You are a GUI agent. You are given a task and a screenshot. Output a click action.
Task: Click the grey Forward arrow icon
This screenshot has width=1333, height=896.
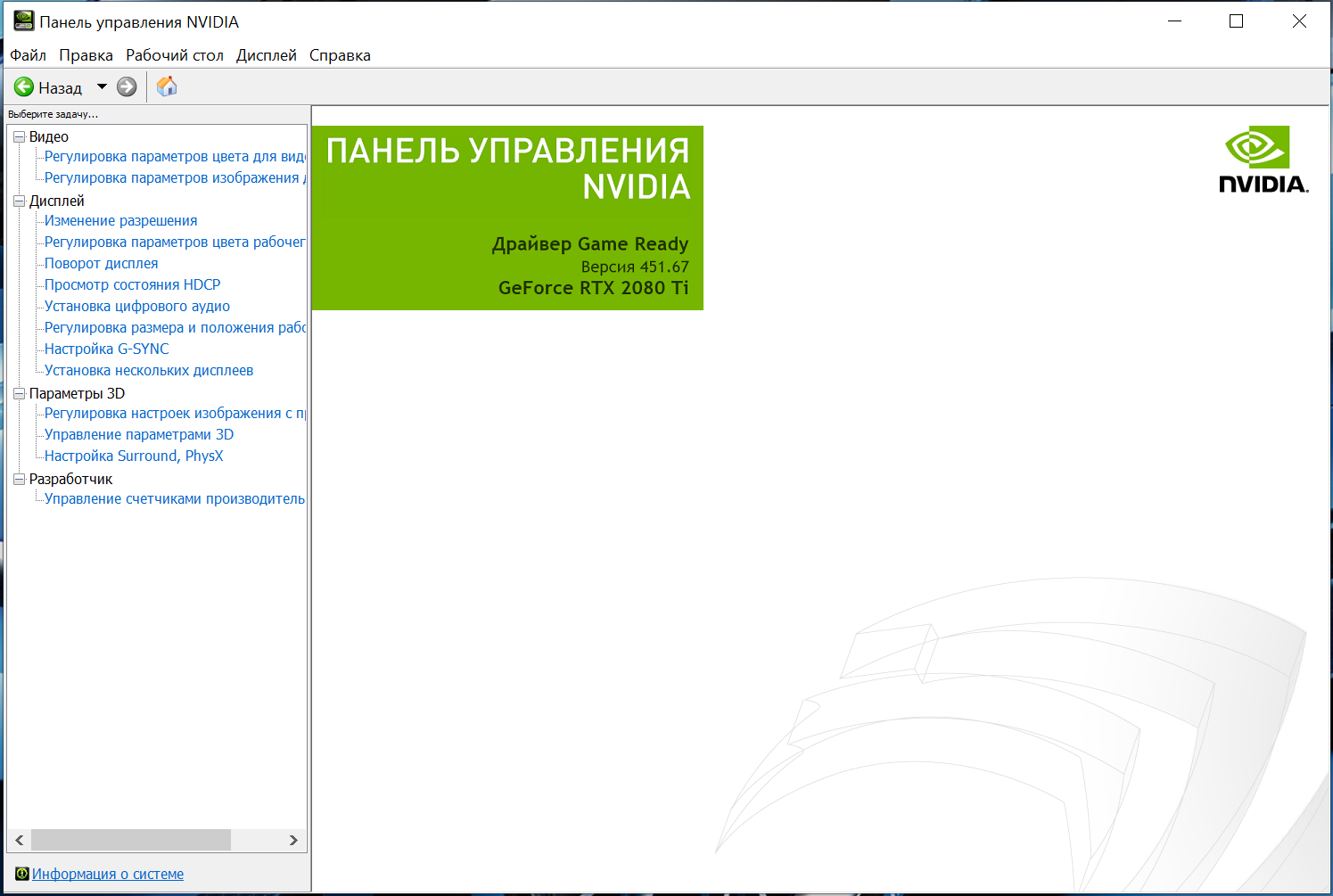coord(127,86)
